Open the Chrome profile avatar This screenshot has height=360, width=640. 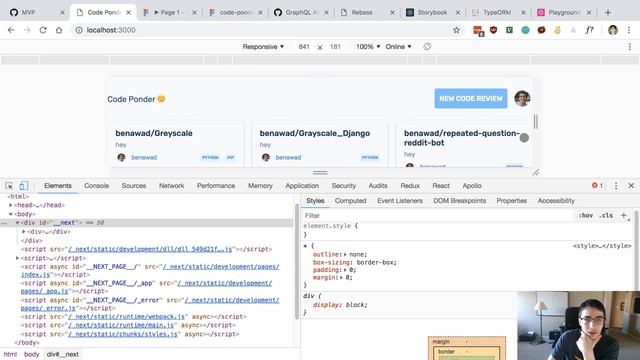613,30
